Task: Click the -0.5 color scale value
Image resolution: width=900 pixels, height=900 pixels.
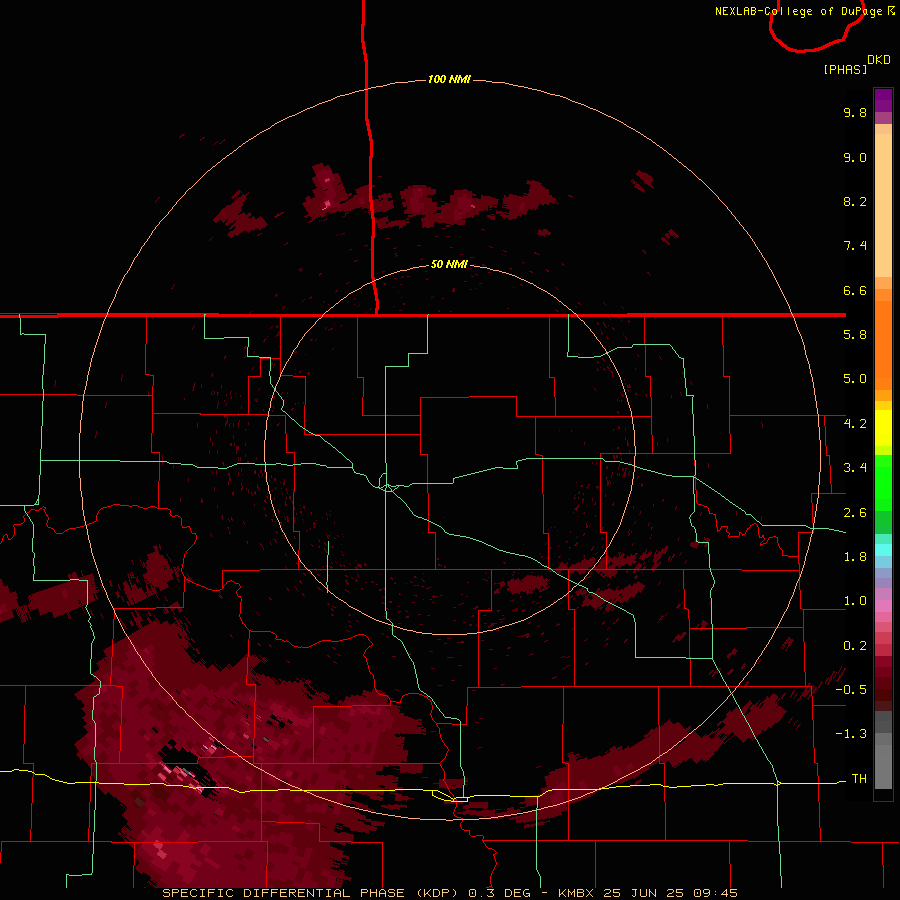Action: click(x=851, y=690)
